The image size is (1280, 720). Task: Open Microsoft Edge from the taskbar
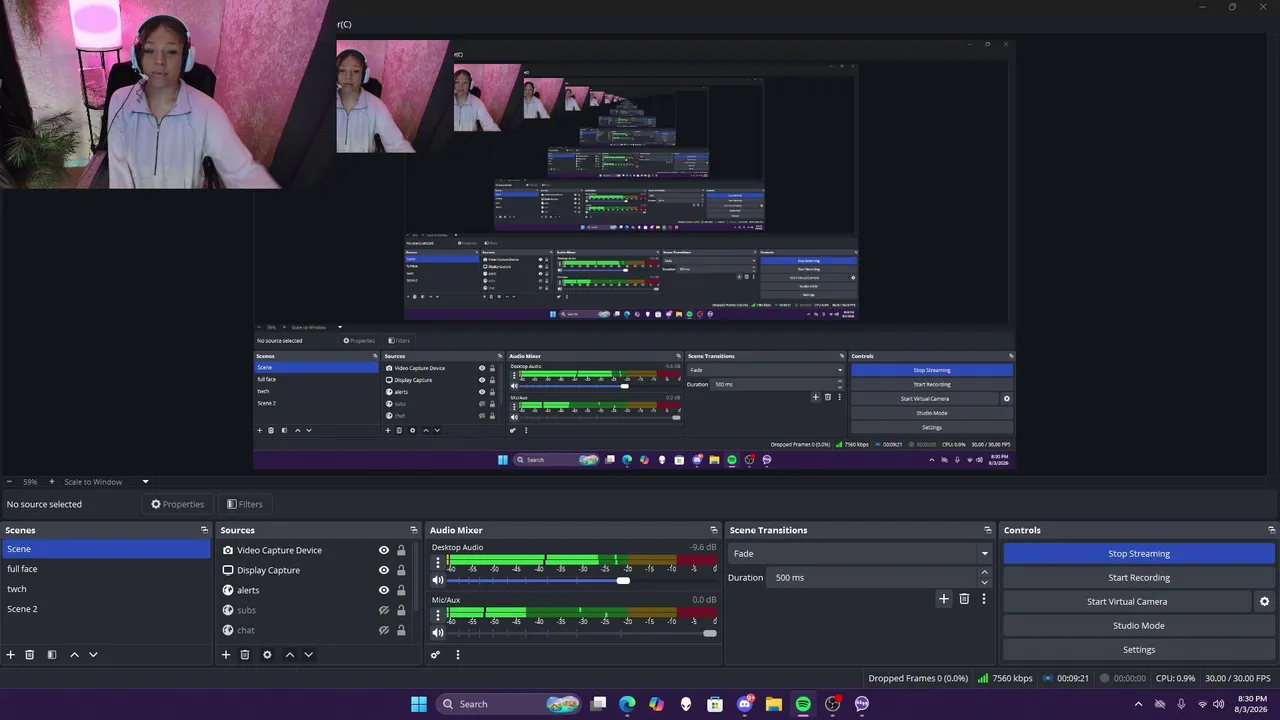627,704
